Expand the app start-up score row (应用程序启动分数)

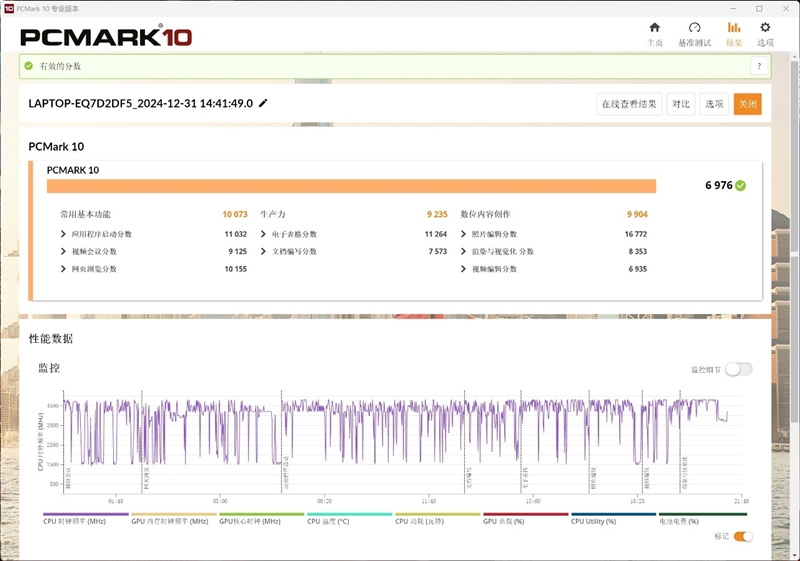(64, 234)
